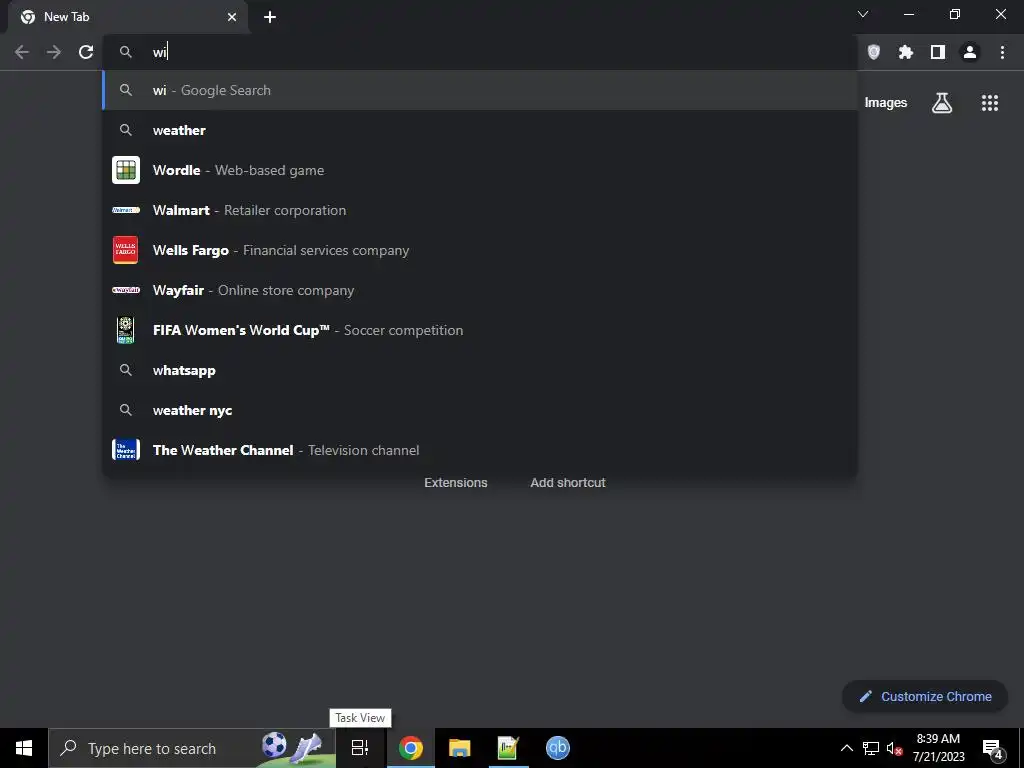Viewport: 1024px width, 768px height.
Task: Open the Images link
Action: (886, 103)
